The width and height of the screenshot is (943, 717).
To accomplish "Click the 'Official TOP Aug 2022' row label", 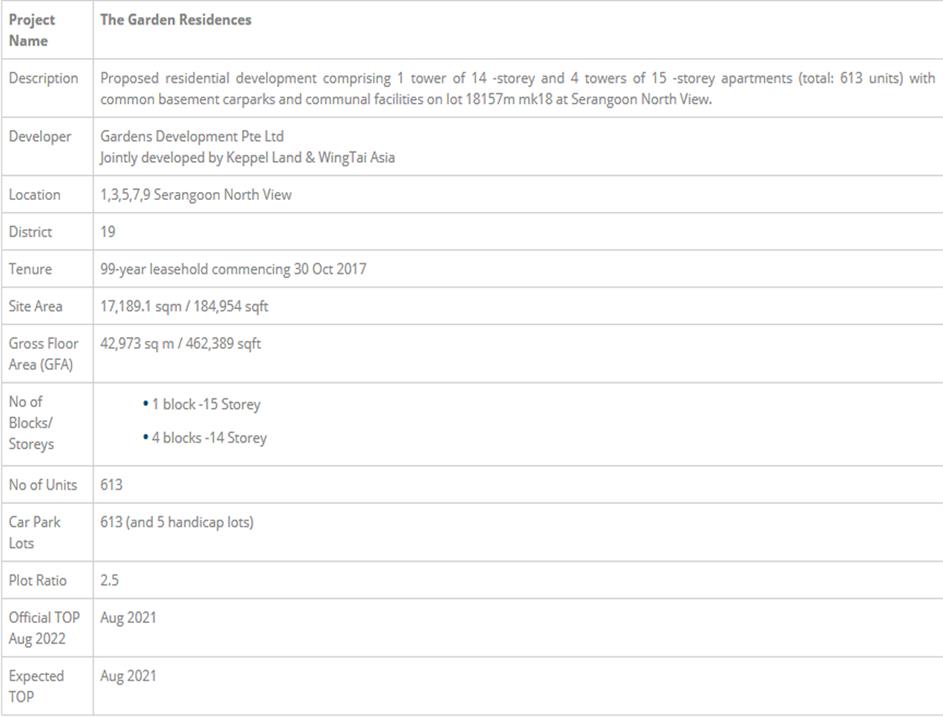I will tap(44, 628).
